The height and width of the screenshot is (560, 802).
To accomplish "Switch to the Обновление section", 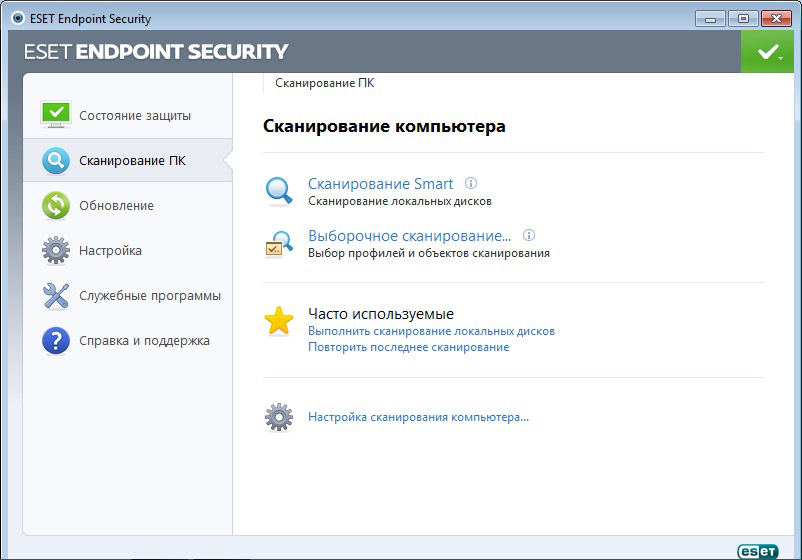I will point(117,205).
